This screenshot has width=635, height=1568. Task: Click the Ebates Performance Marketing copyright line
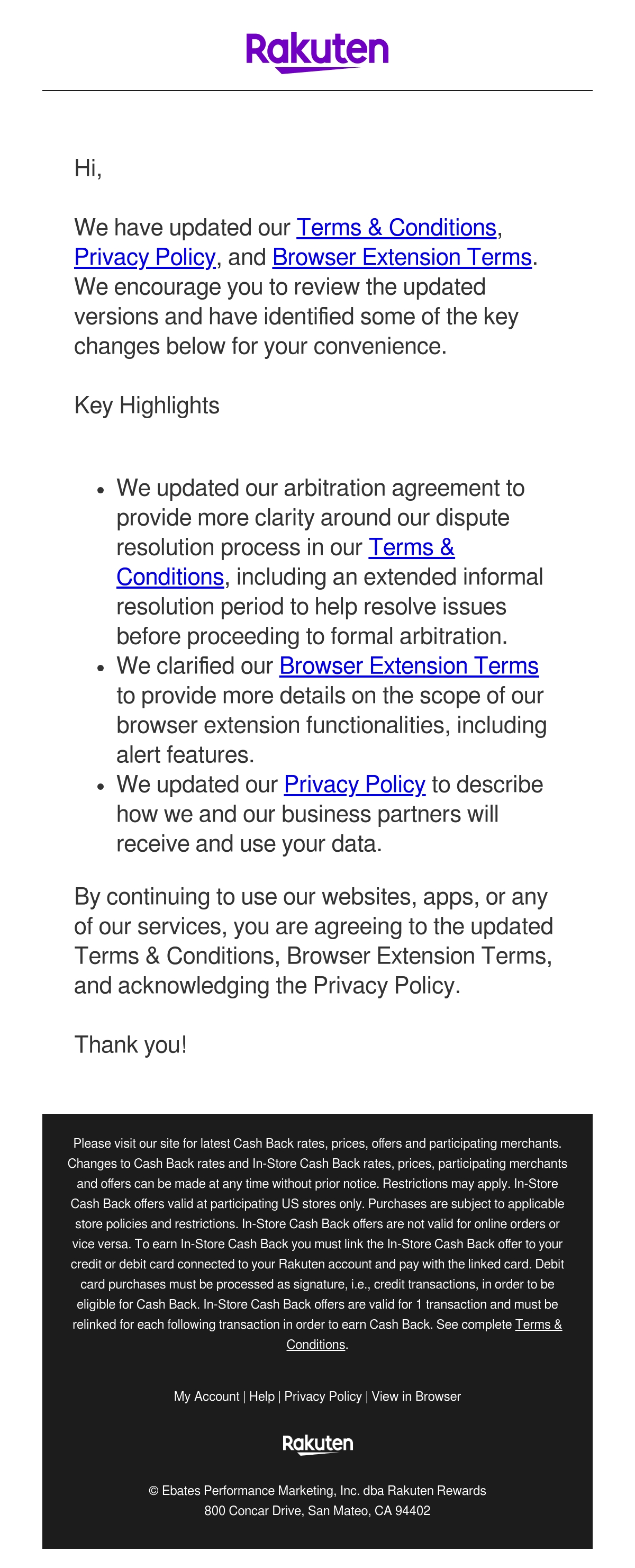pyautogui.click(x=317, y=1490)
